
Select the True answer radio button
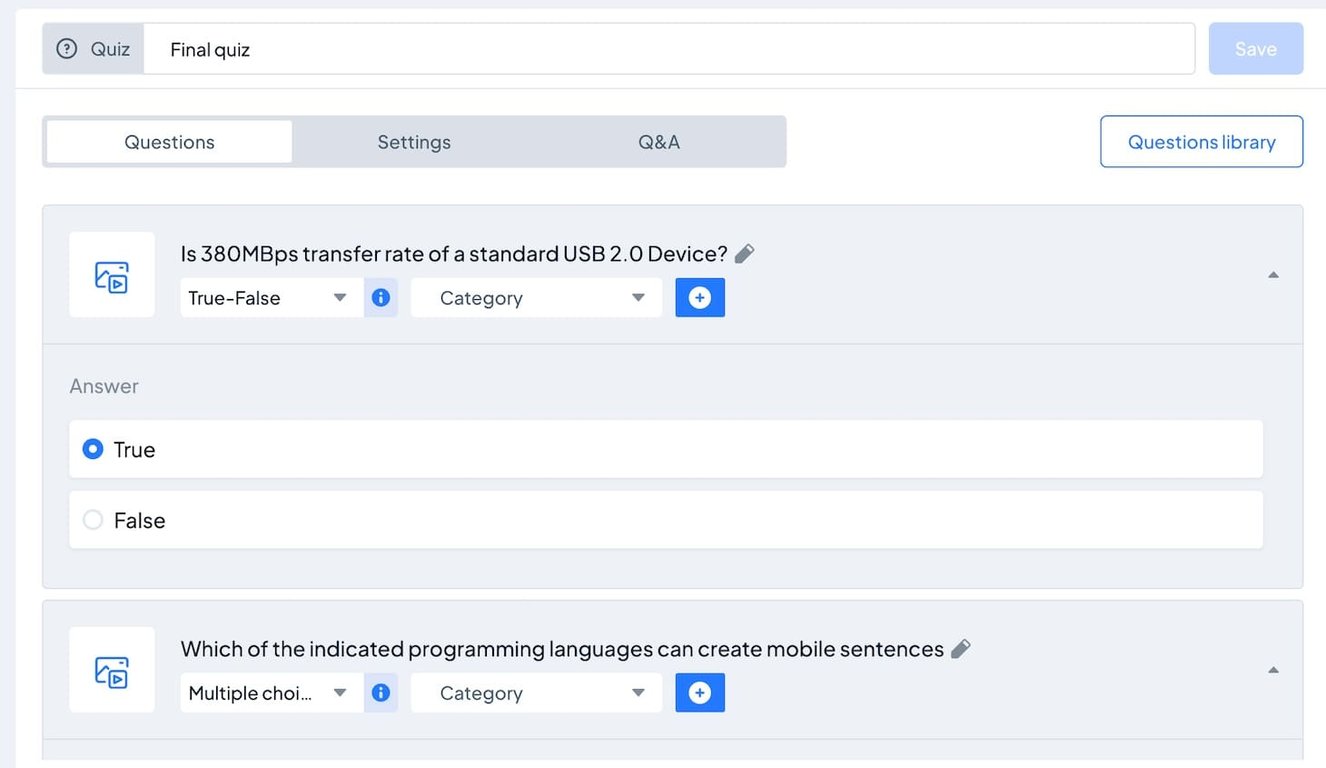coord(92,449)
